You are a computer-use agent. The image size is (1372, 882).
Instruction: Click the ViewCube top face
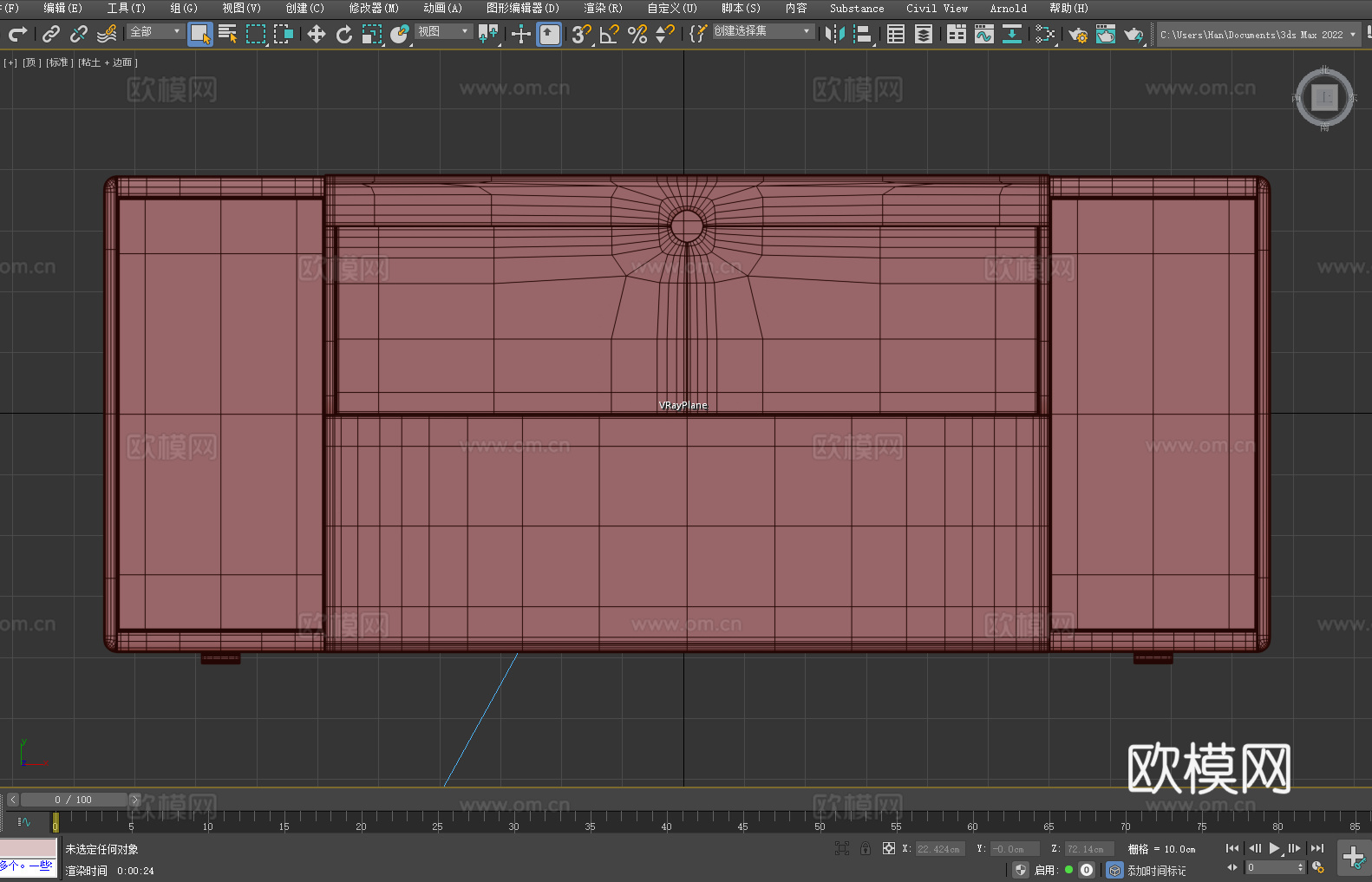[1324, 97]
